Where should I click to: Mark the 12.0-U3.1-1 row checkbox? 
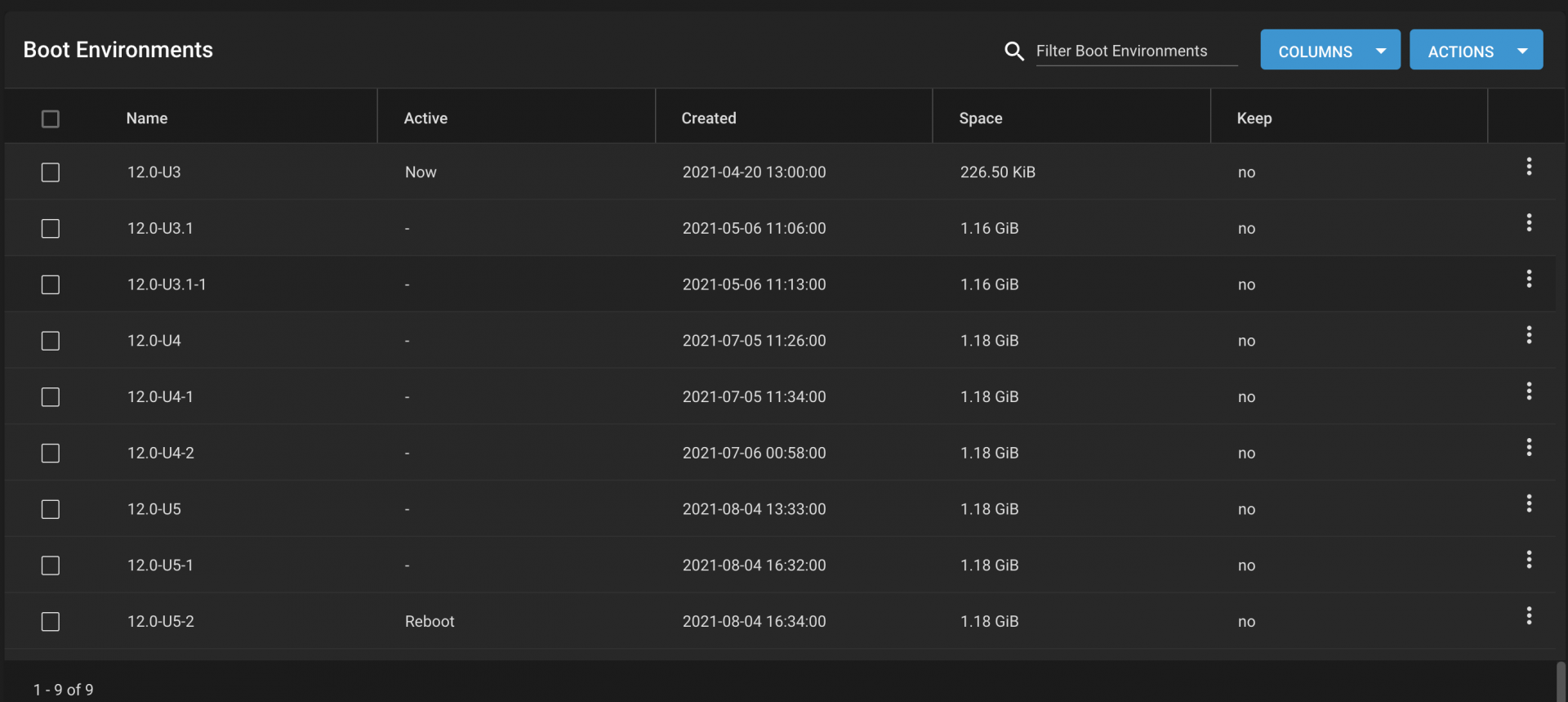(x=51, y=284)
